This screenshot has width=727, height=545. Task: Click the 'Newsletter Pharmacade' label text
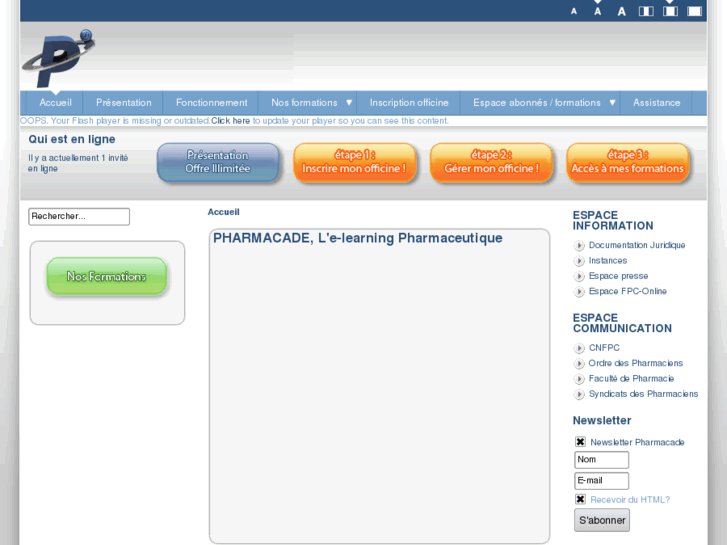pos(637,442)
